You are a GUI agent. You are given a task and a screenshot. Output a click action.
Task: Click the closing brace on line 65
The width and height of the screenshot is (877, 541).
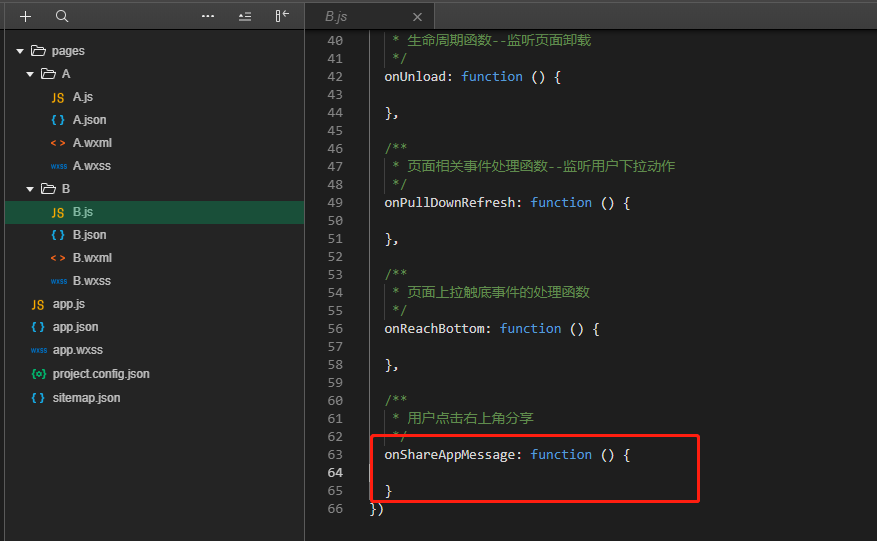(388, 491)
